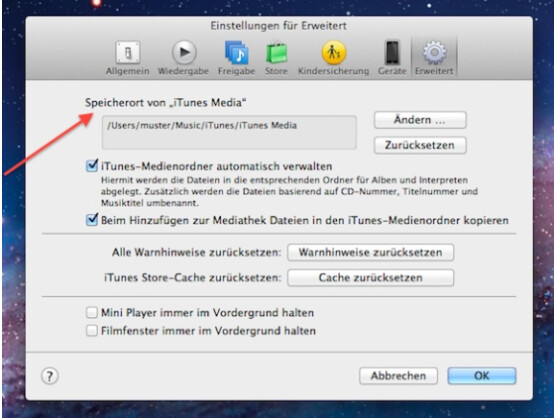Click the Einstellungen für Erweitert title

click(x=278, y=26)
